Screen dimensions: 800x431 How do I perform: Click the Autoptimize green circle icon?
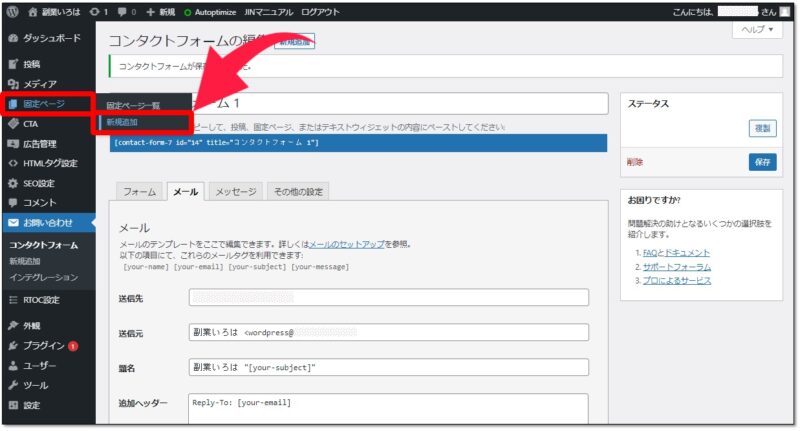pyautogui.click(x=187, y=12)
